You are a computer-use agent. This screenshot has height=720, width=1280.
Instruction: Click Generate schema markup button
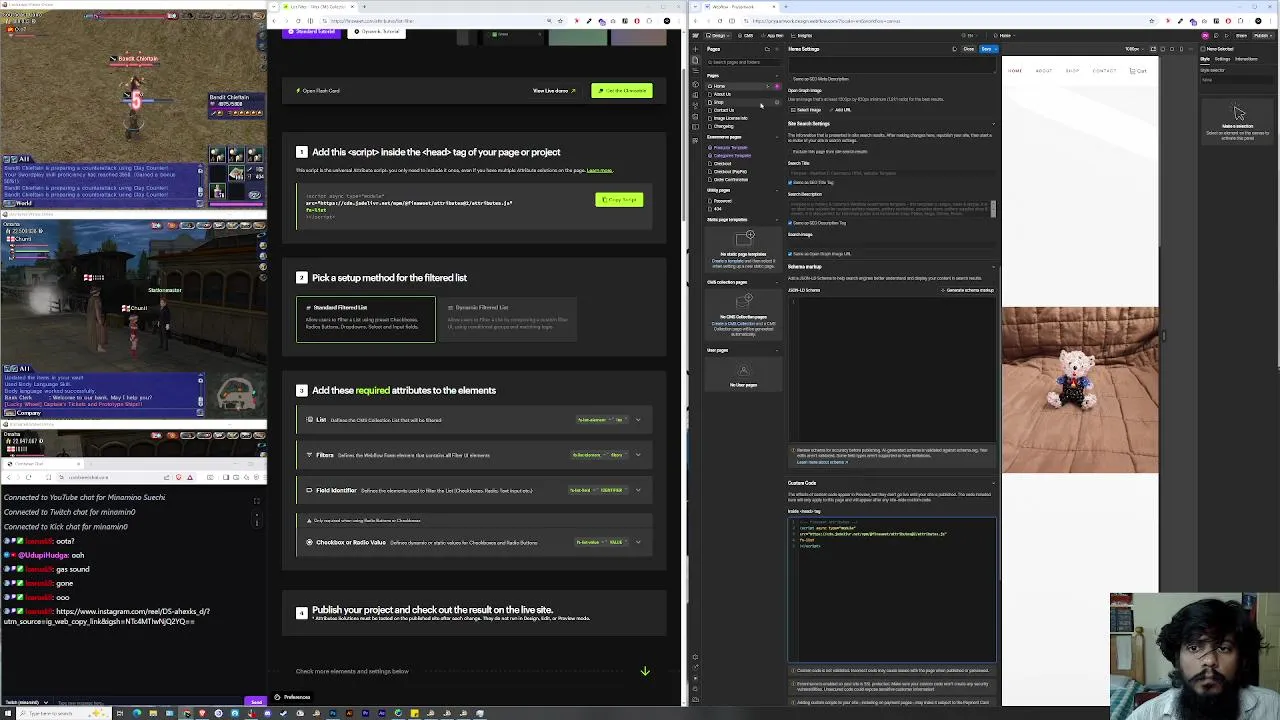tap(969, 290)
